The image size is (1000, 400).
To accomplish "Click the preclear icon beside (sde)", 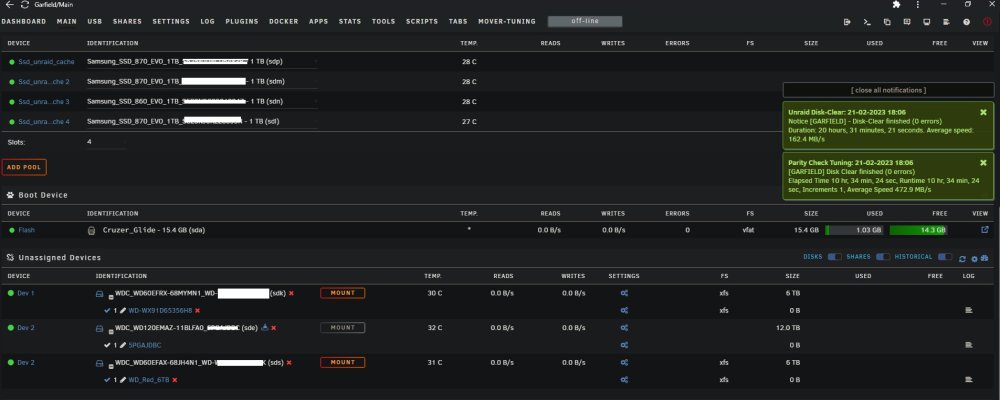I will coord(265,327).
